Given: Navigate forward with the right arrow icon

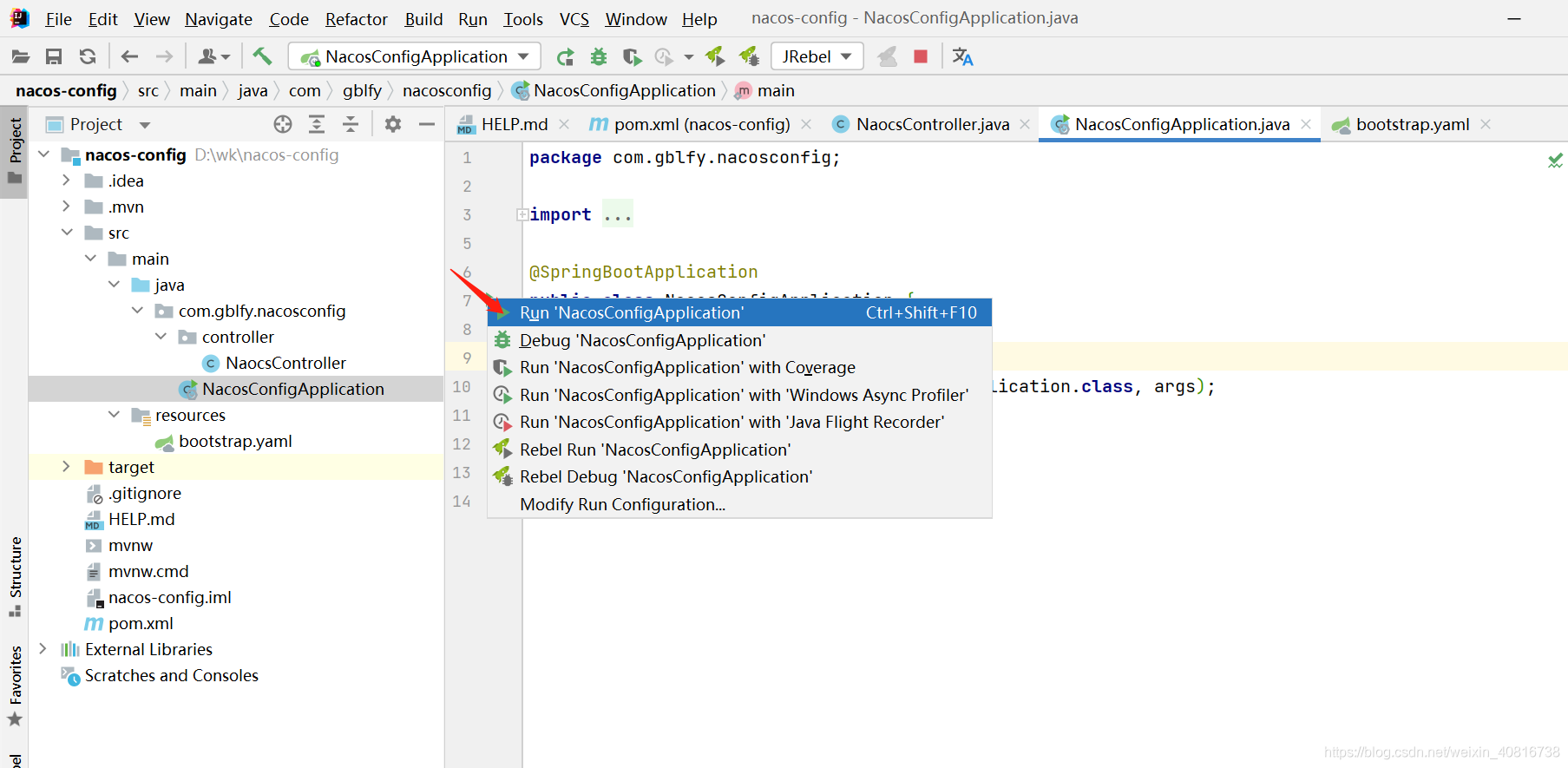Looking at the screenshot, I should coord(164,57).
